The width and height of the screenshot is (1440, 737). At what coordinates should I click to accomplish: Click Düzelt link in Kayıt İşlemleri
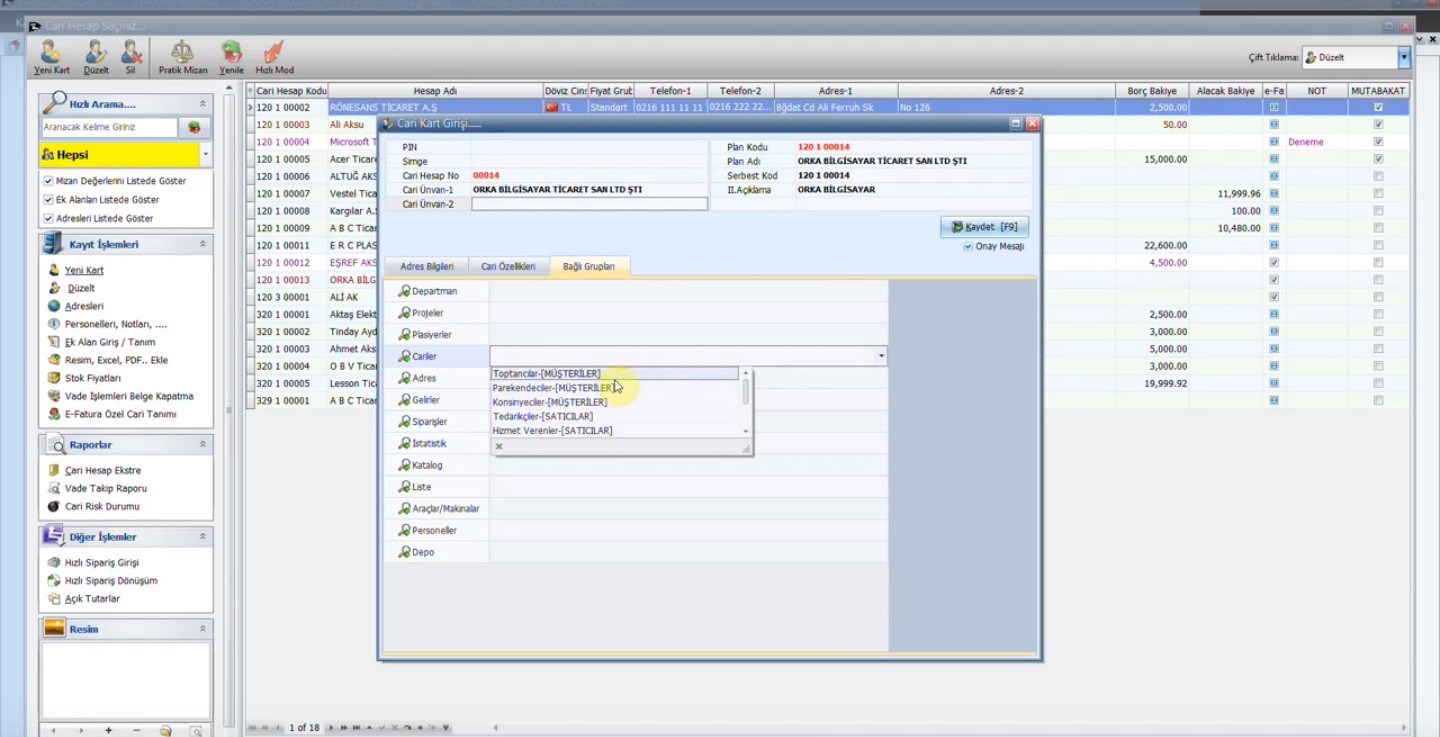click(x=80, y=288)
